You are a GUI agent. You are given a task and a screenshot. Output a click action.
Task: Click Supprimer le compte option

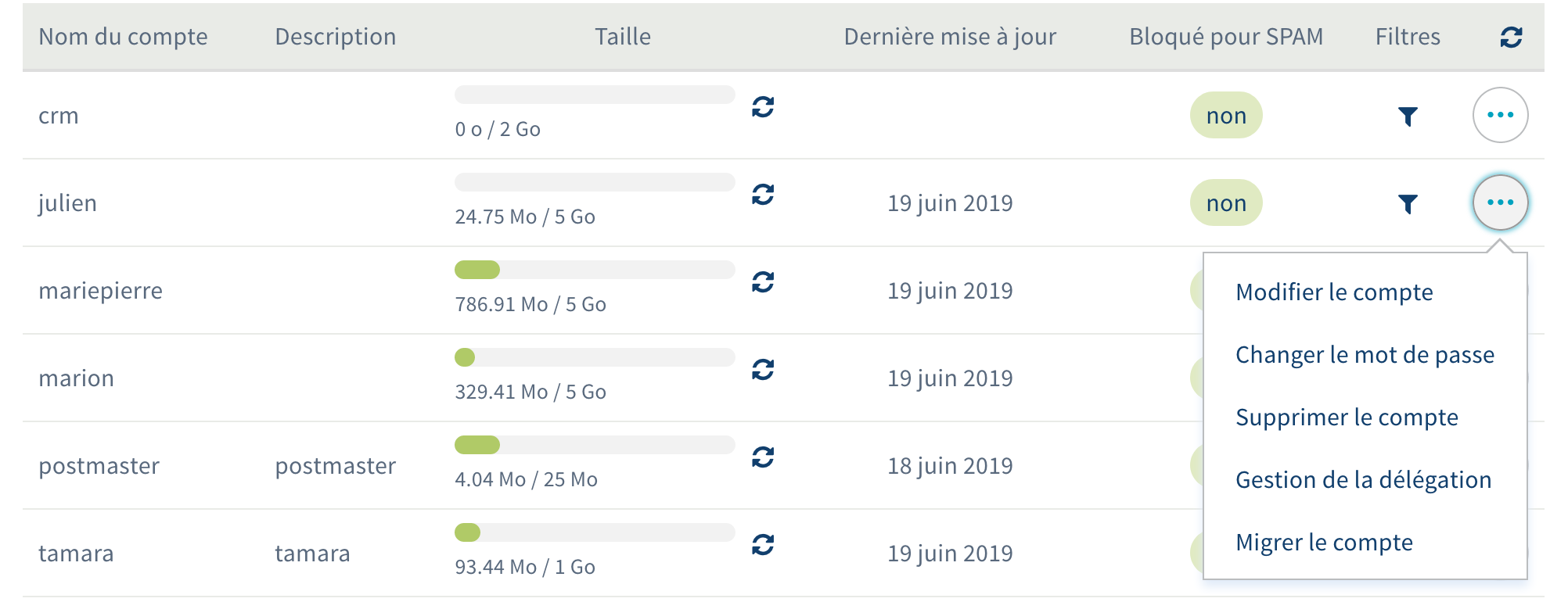(x=1347, y=417)
